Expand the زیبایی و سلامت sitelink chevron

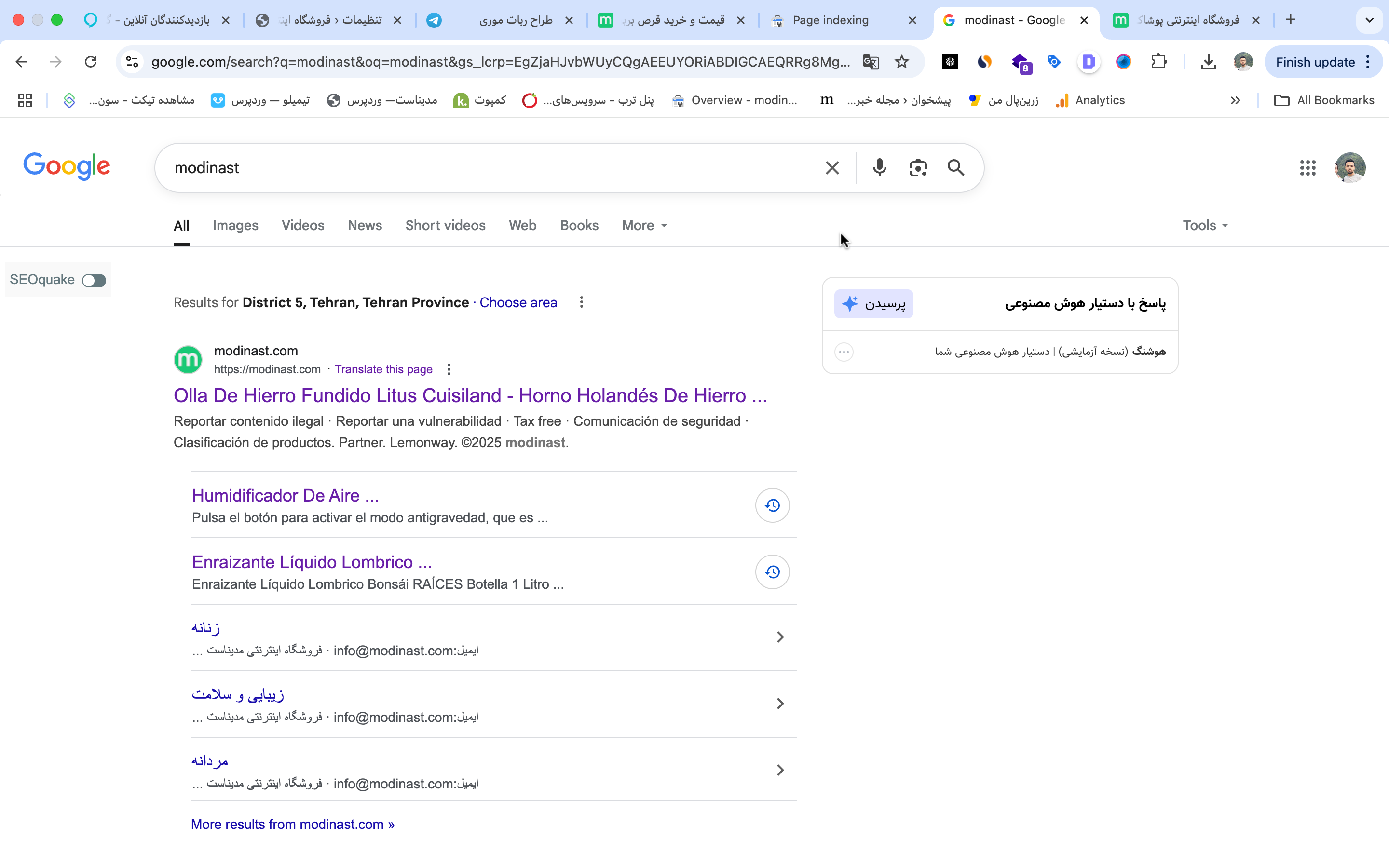coord(780,704)
